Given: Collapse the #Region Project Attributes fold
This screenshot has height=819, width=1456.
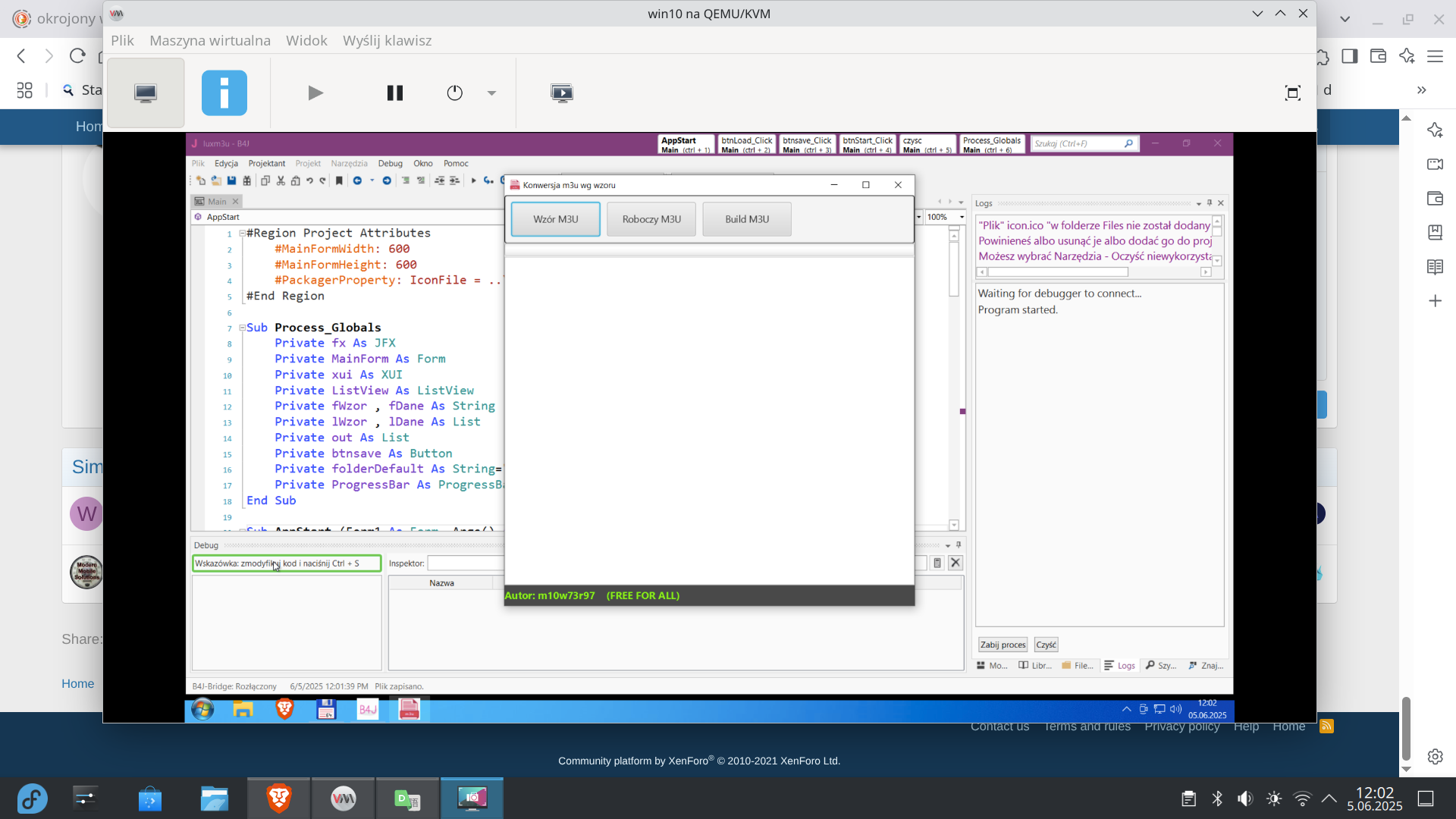Looking at the screenshot, I should 242,234.
